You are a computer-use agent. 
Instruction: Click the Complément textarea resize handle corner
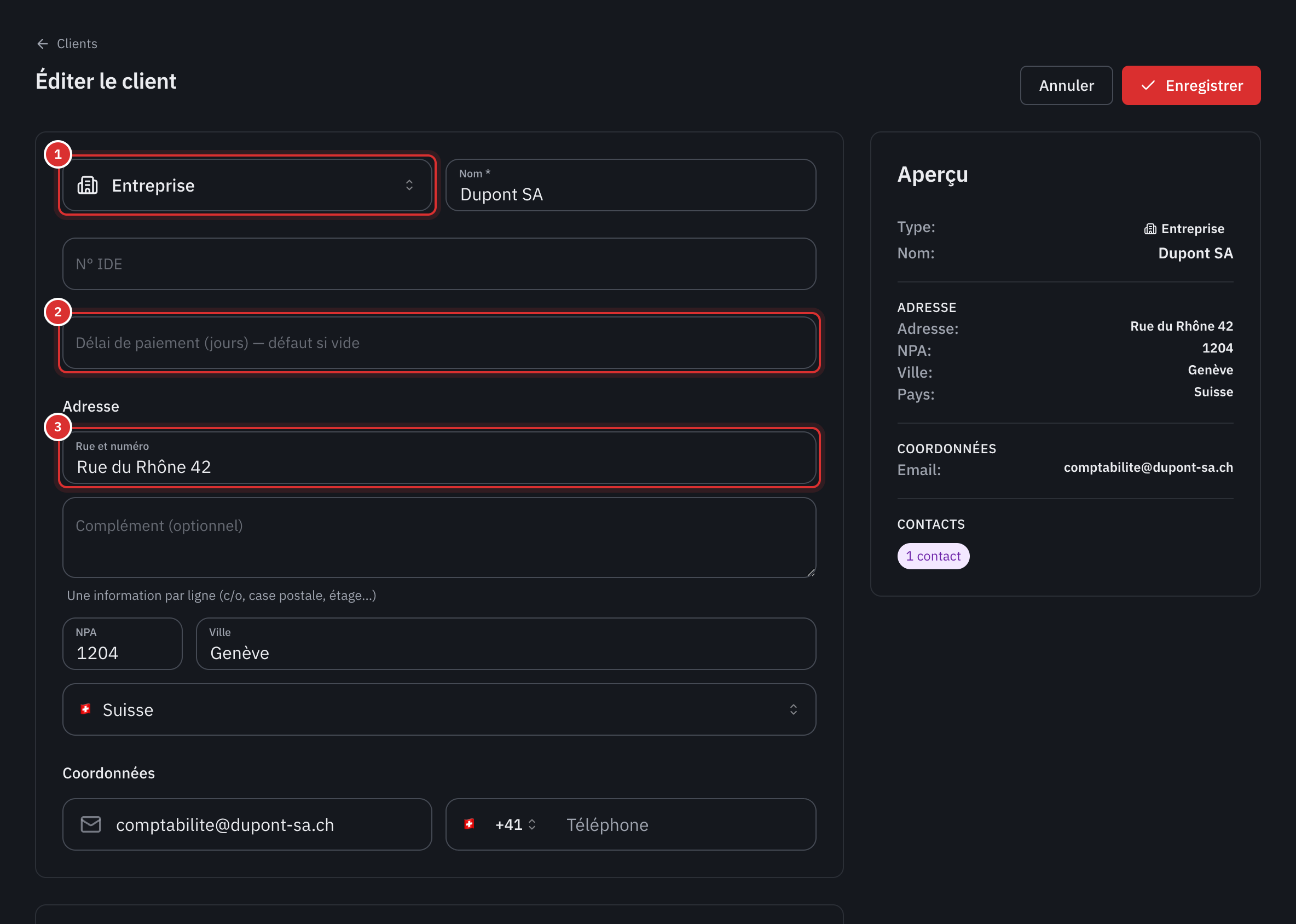(x=811, y=573)
